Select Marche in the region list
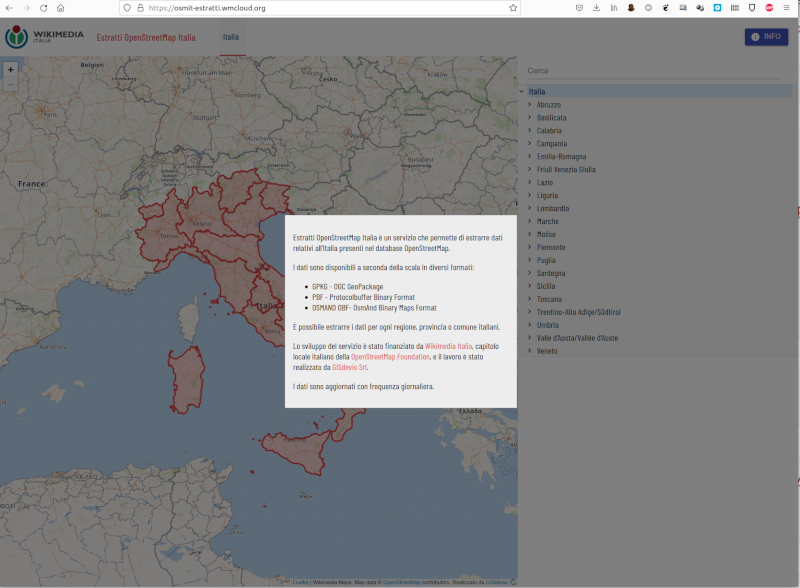 coord(547,222)
